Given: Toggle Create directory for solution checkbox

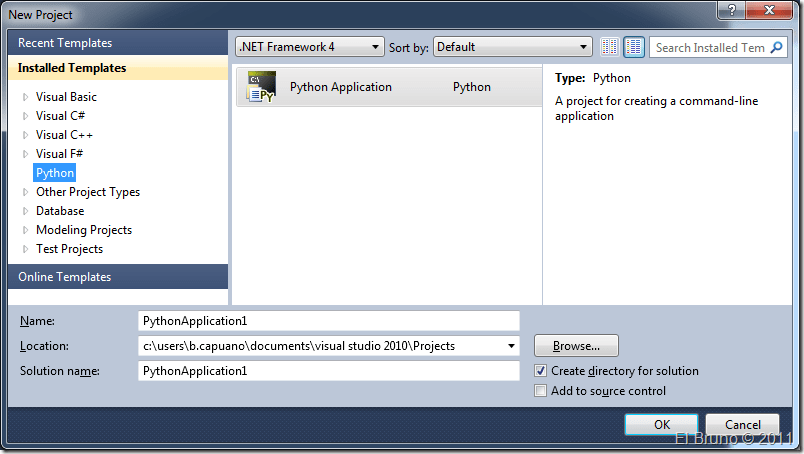Looking at the screenshot, I should [x=541, y=371].
